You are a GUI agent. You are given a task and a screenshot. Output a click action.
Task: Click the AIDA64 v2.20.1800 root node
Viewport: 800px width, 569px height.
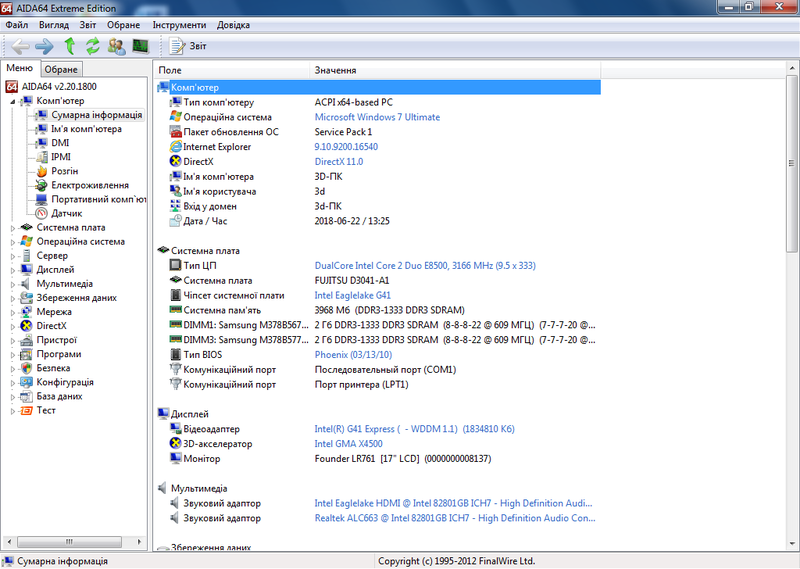(59, 87)
